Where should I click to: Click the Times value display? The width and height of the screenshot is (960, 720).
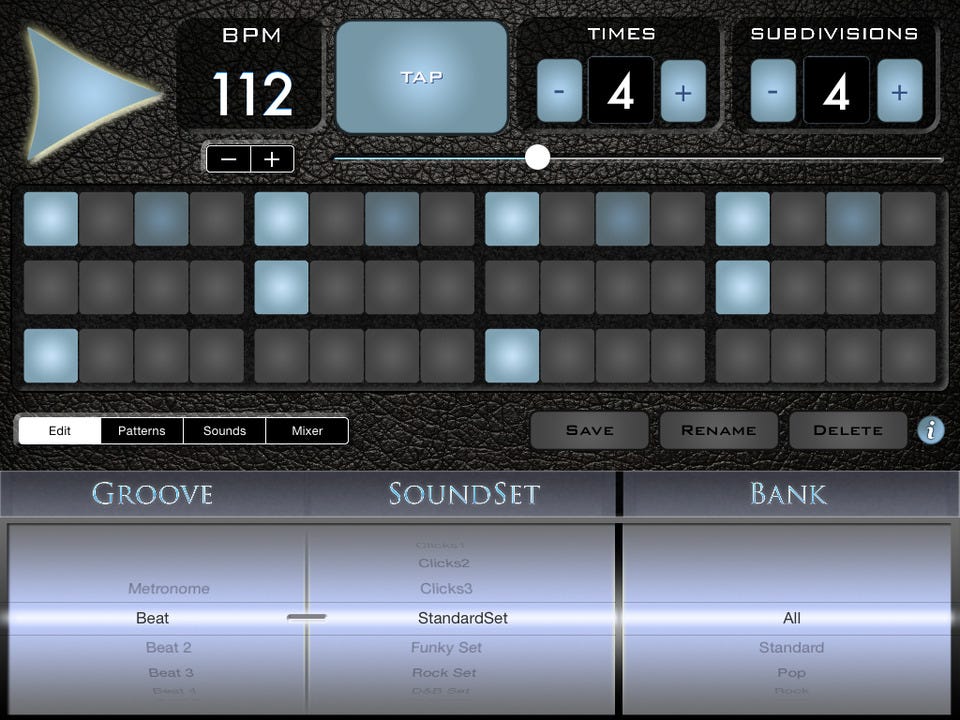point(621,91)
